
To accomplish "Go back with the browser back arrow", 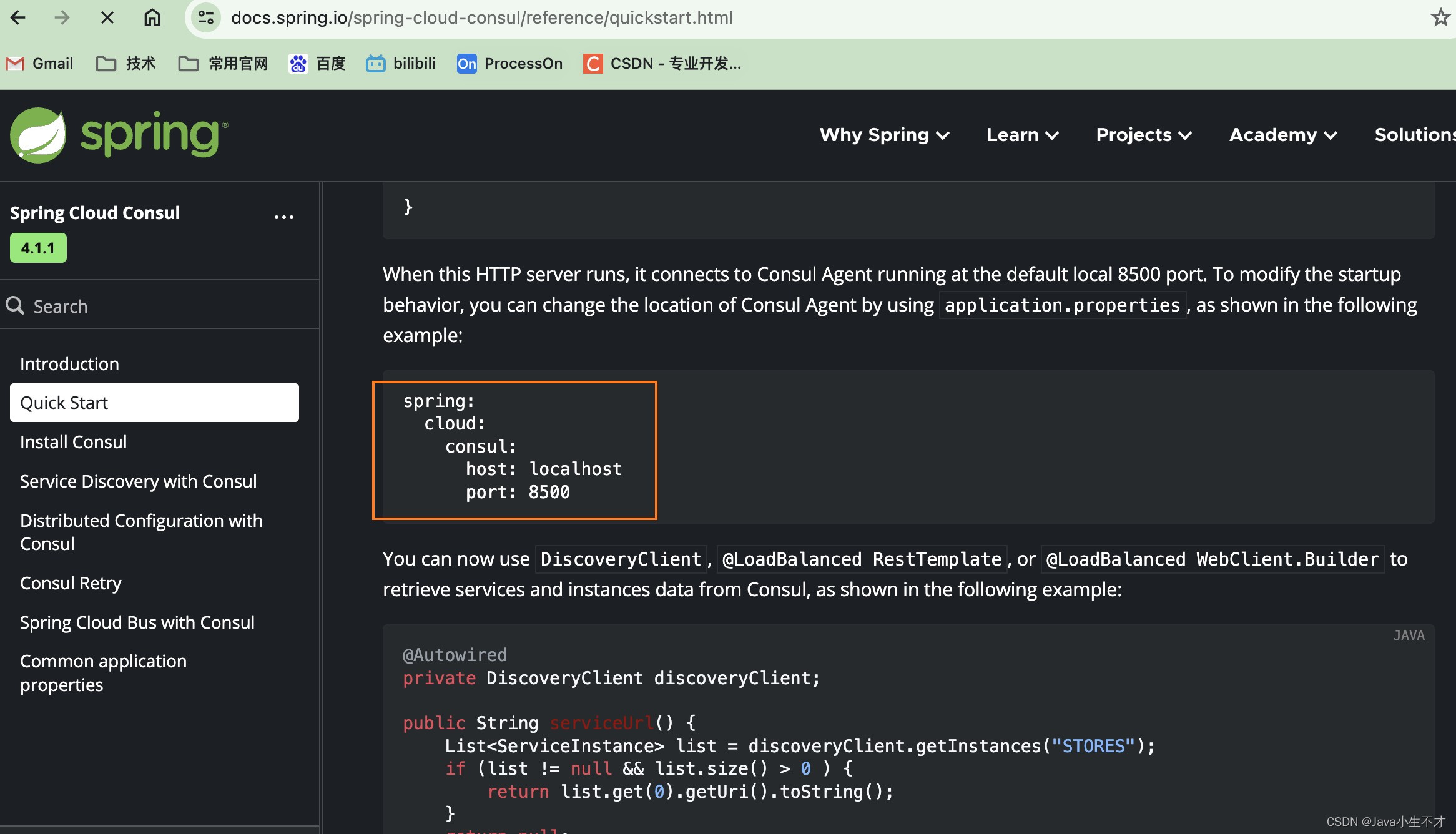I will click(x=18, y=17).
